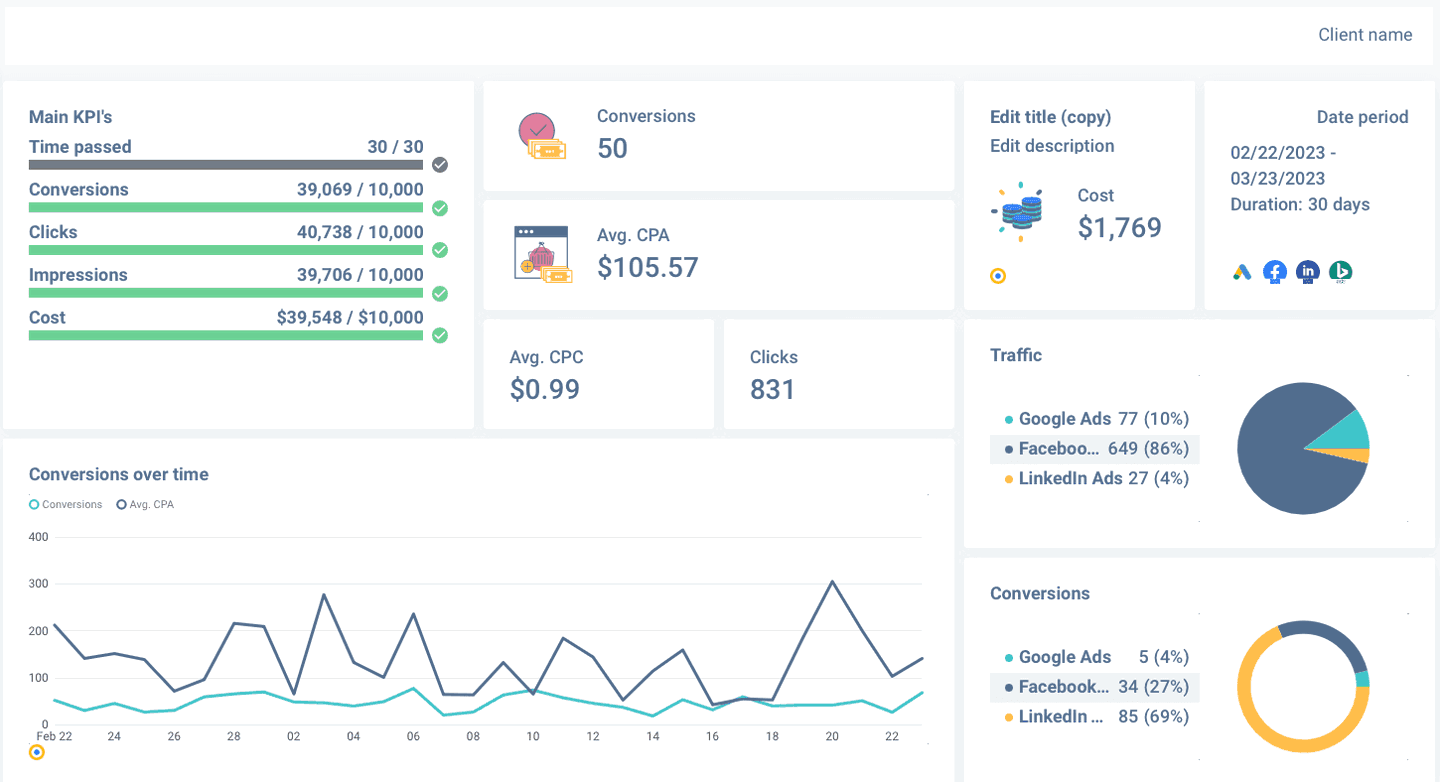Click the Cost KPI progress bar

pyautogui.click(x=225, y=335)
